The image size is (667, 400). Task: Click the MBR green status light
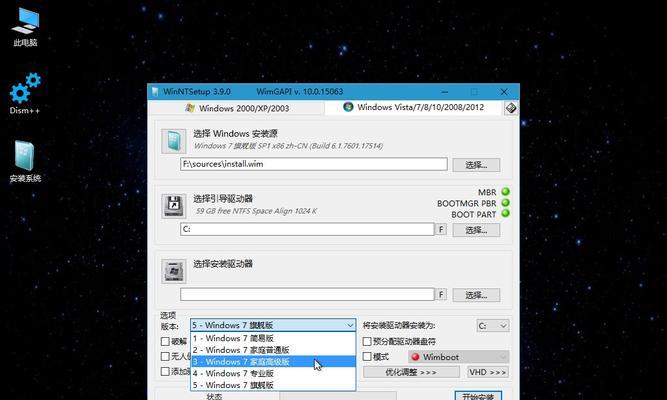click(505, 191)
